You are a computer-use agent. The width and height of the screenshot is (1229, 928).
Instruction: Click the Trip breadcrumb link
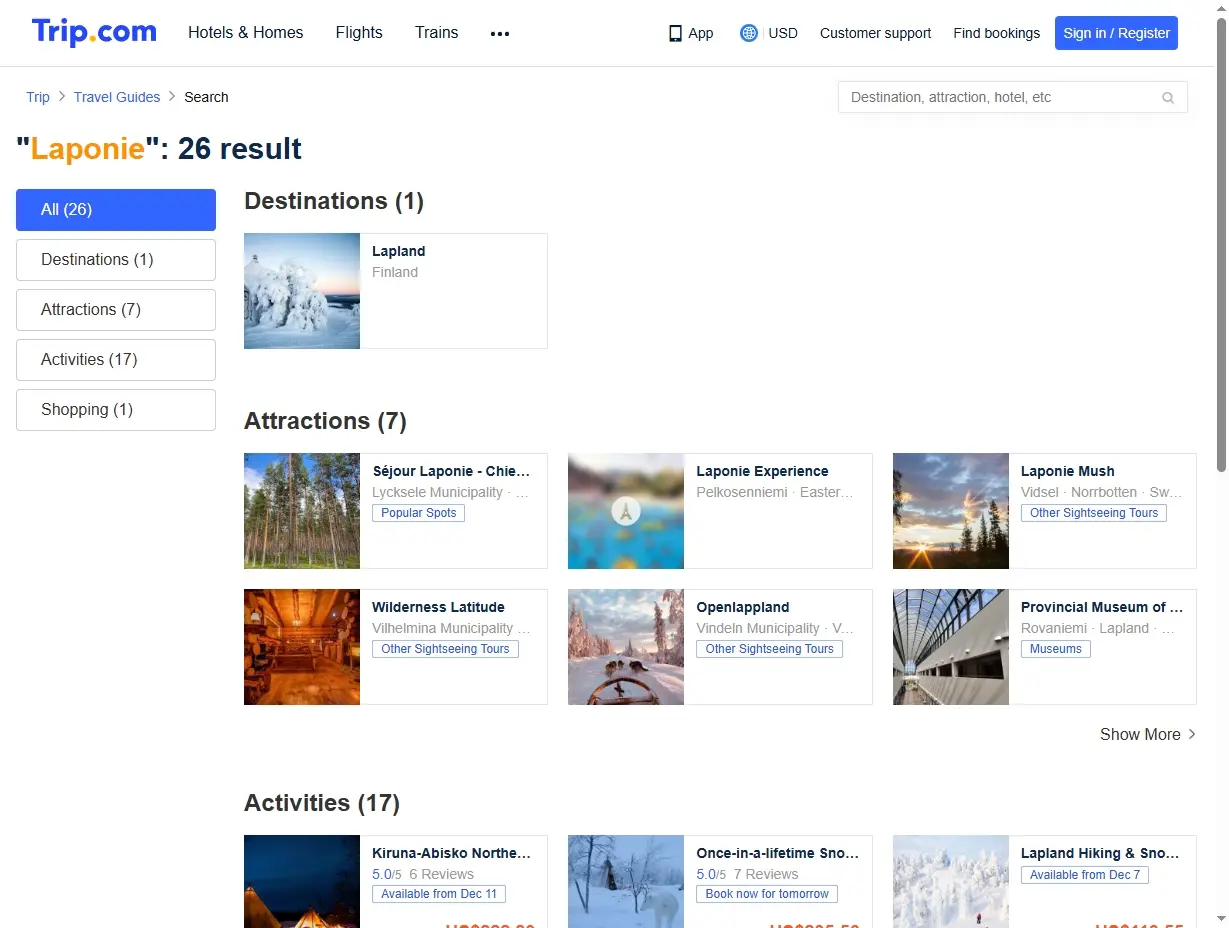pos(38,97)
